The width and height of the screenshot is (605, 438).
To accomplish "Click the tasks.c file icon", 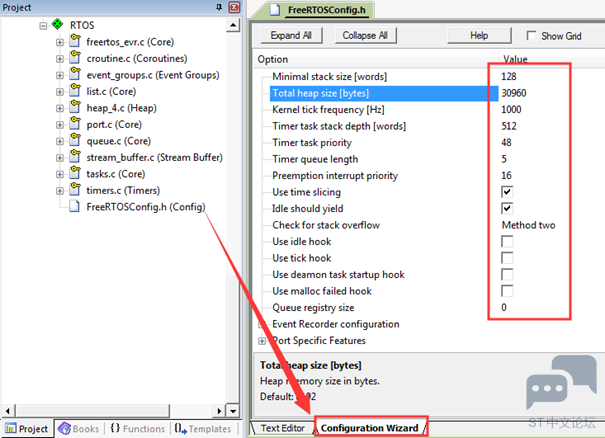I will (x=75, y=173).
